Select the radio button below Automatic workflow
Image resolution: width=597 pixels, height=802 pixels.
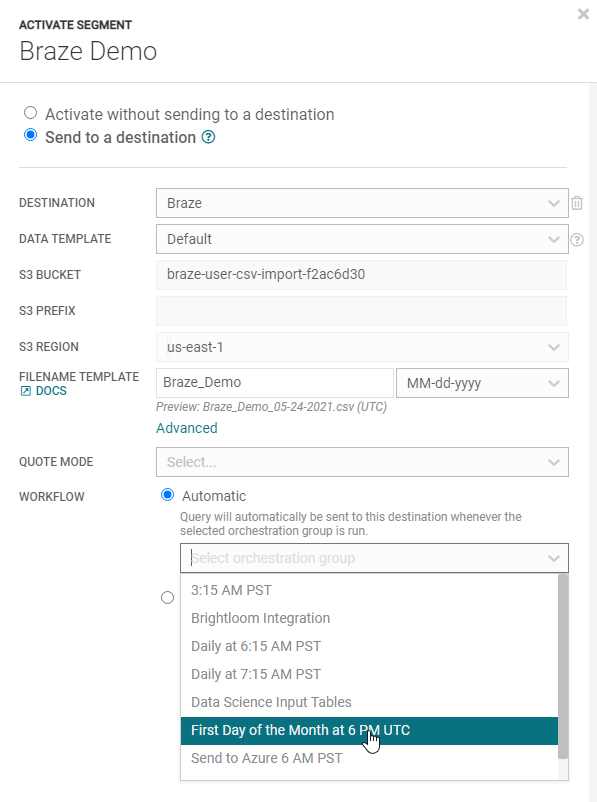[167, 597]
